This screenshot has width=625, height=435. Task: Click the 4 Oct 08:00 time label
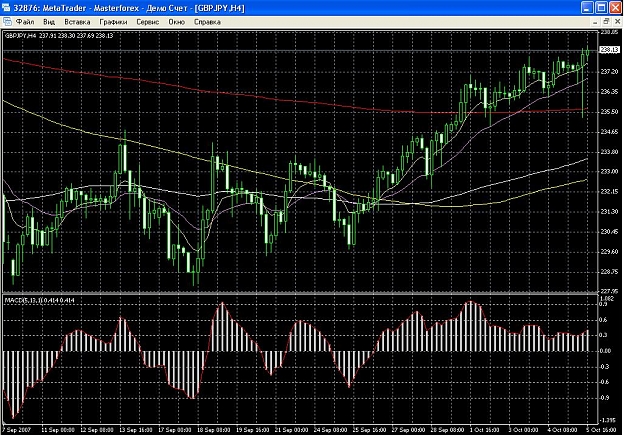point(563,430)
